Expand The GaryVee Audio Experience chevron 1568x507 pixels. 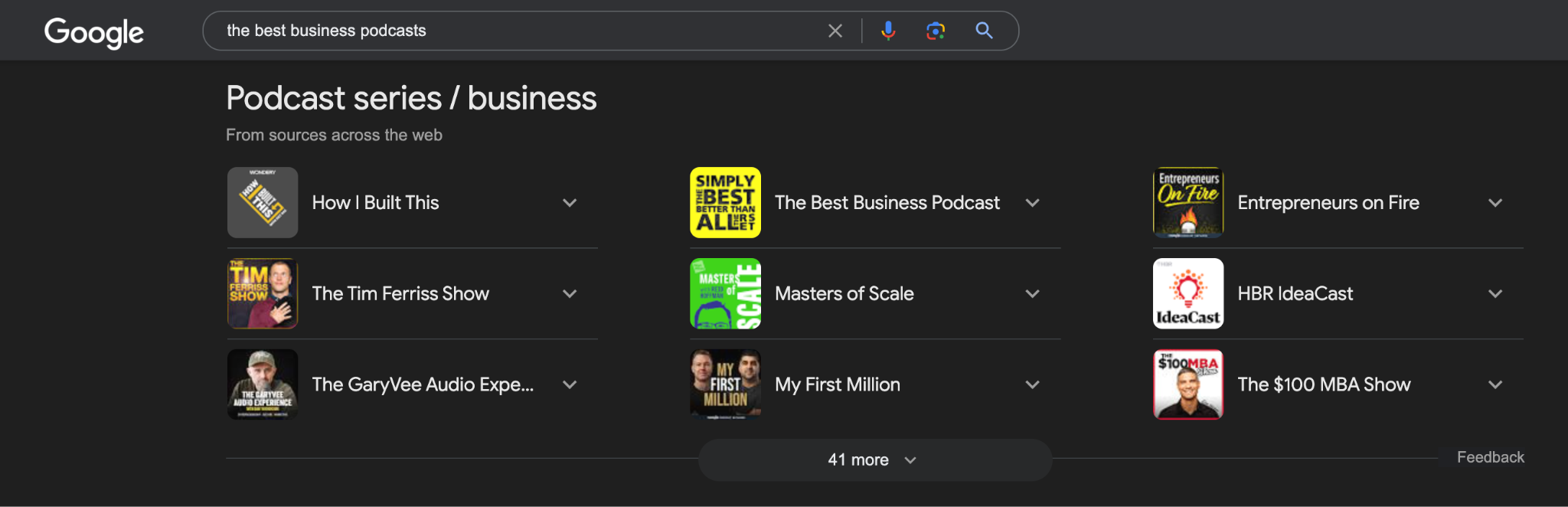click(570, 385)
